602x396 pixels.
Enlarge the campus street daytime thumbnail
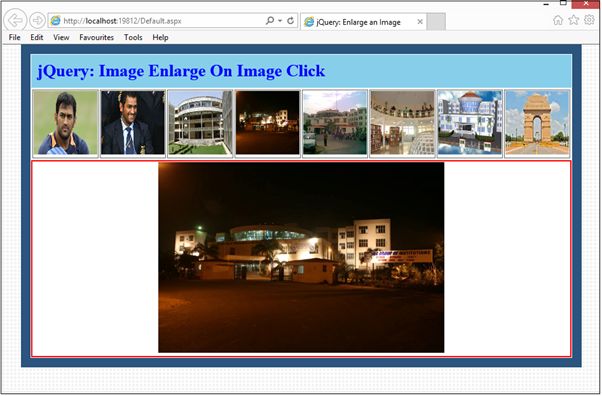pyautogui.click(x=335, y=123)
